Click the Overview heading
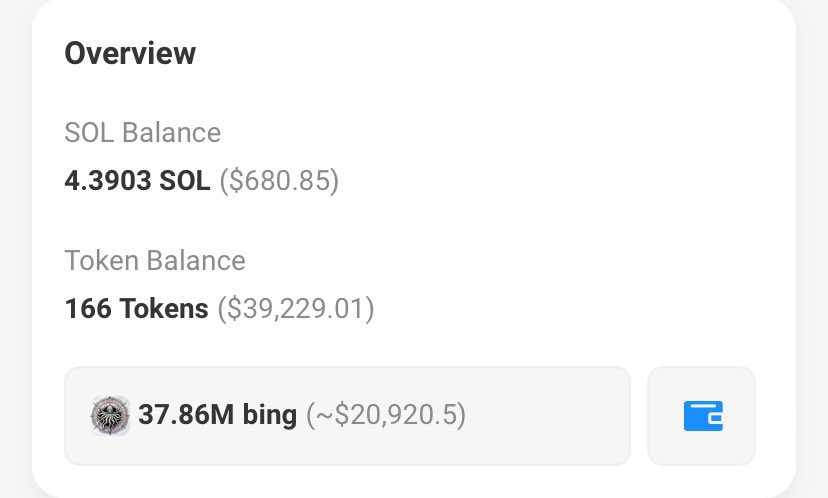The height and width of the screenshot is (498, 828). [x=130, y=53]
